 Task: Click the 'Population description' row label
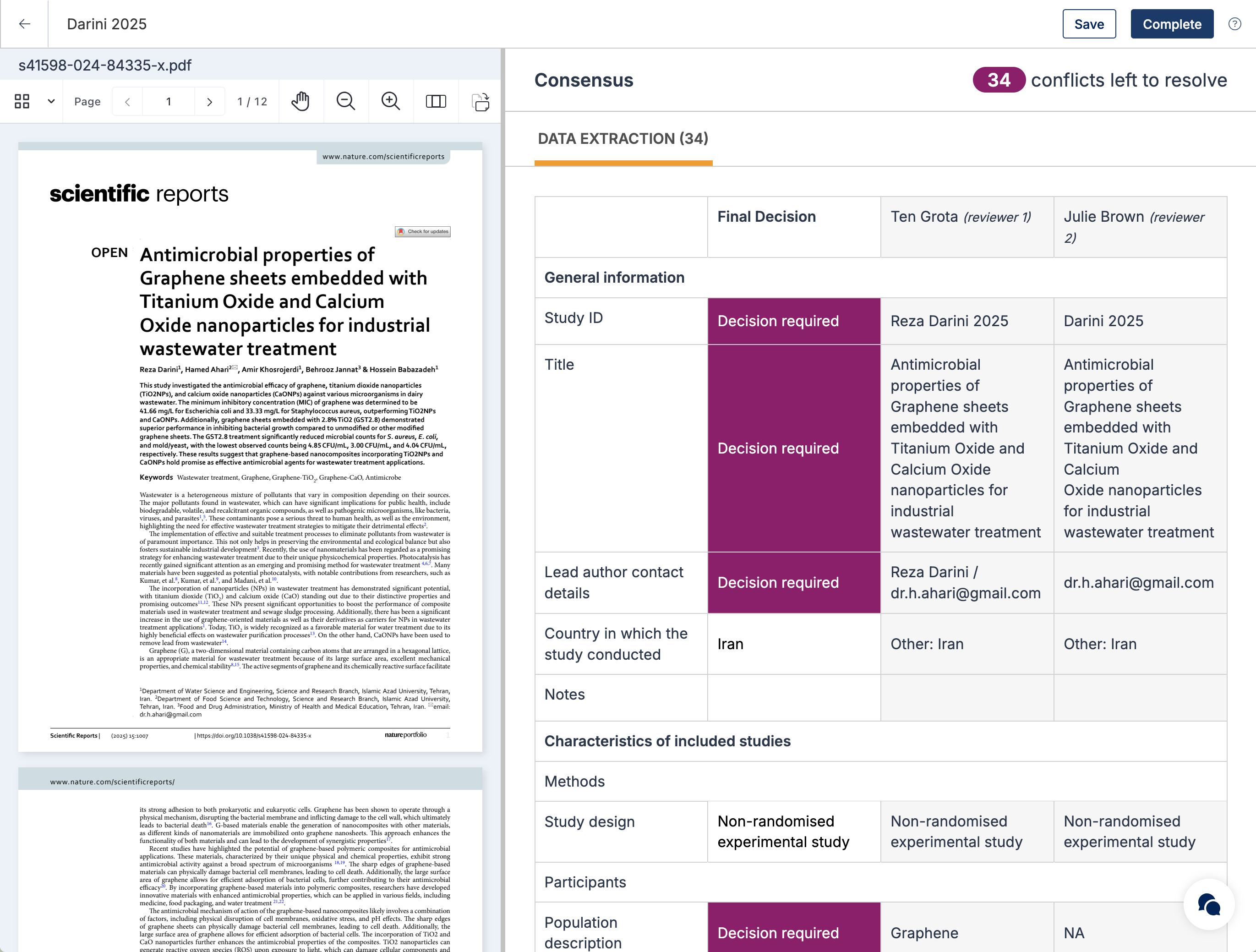(583, 932)
